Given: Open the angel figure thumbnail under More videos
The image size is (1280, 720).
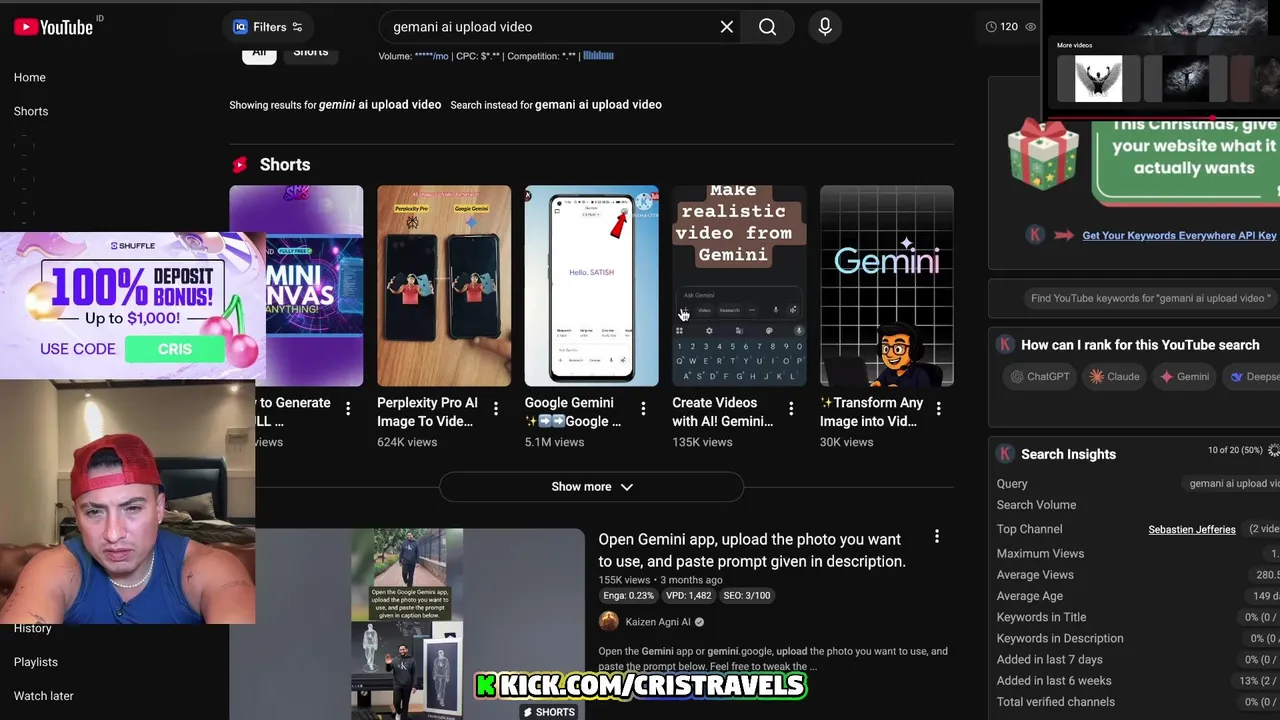Looking at the screenshot, I should pyautogui.click(x=1098, y=78).
